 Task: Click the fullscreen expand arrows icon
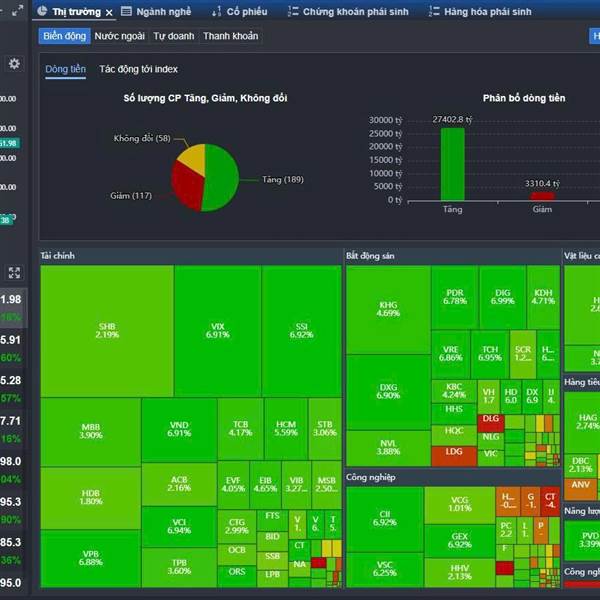14,272
